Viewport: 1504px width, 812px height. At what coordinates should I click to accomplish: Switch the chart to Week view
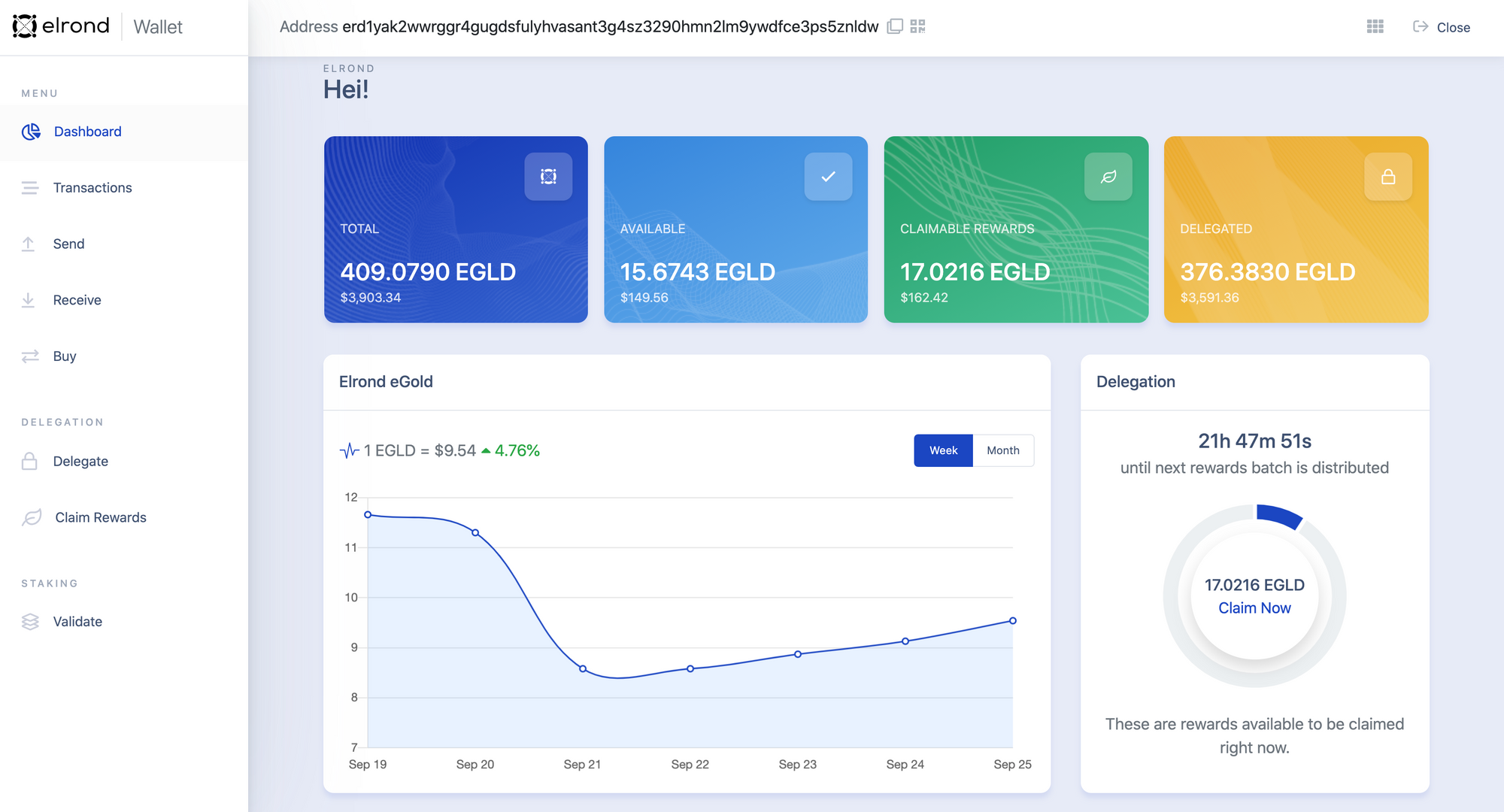943,450
